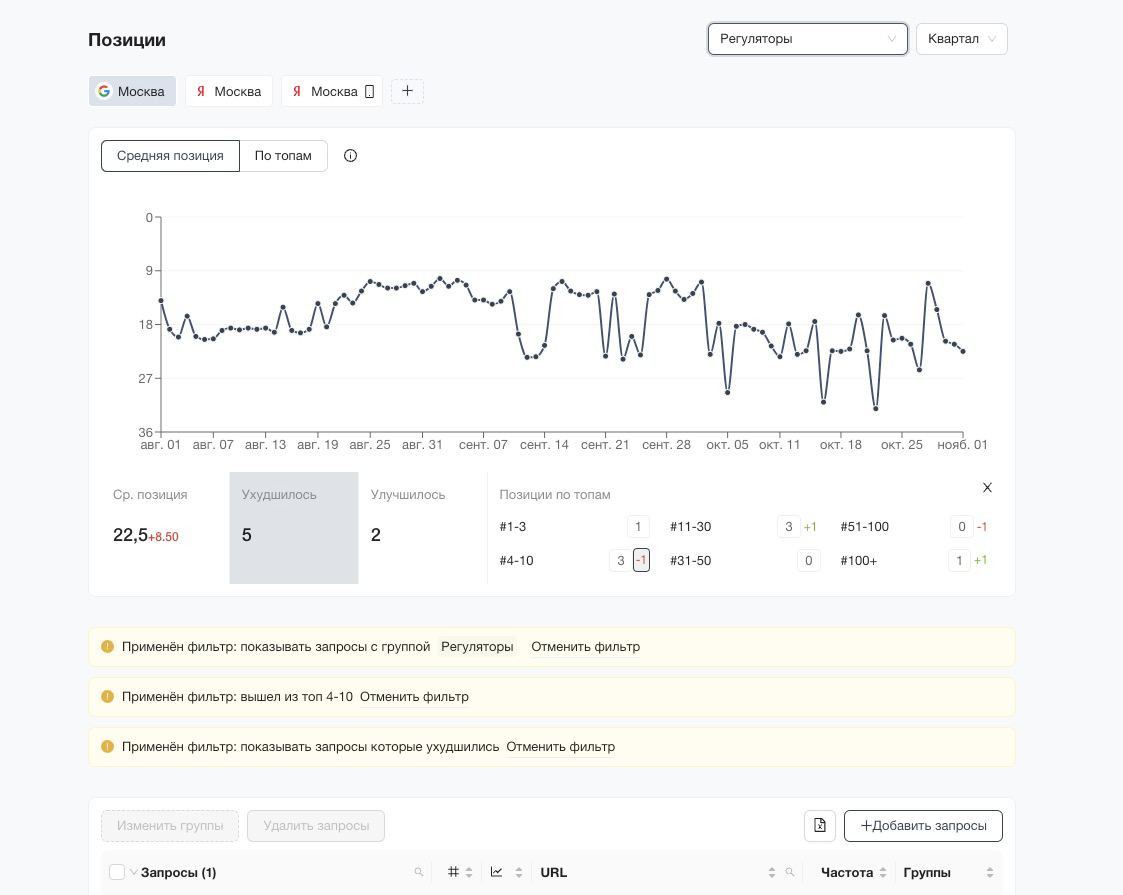The height and width of the screenshot is (895, 1123).
Task: Switch to Yandex Москва mobile tab
Action: 332,91
